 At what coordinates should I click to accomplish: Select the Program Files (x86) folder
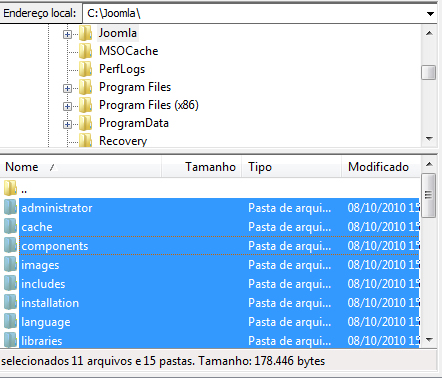(x=149, y=105)
